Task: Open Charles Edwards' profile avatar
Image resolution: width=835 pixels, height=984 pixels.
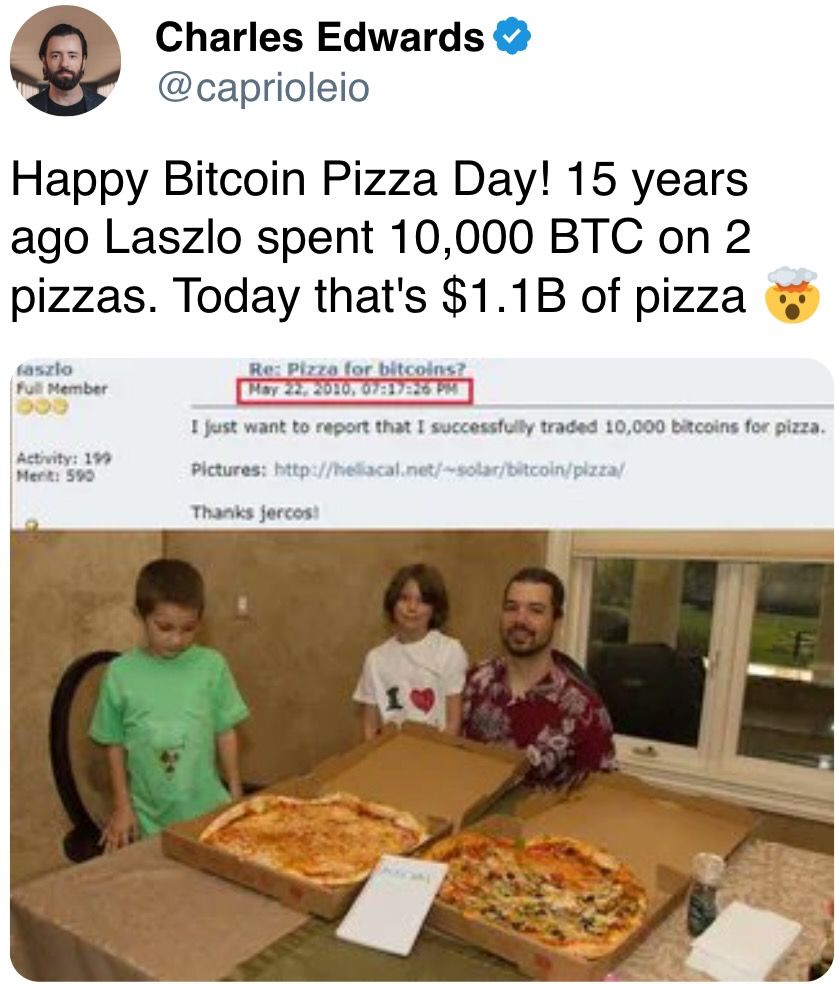Action: pyautogui.click(x=65, y=61)
